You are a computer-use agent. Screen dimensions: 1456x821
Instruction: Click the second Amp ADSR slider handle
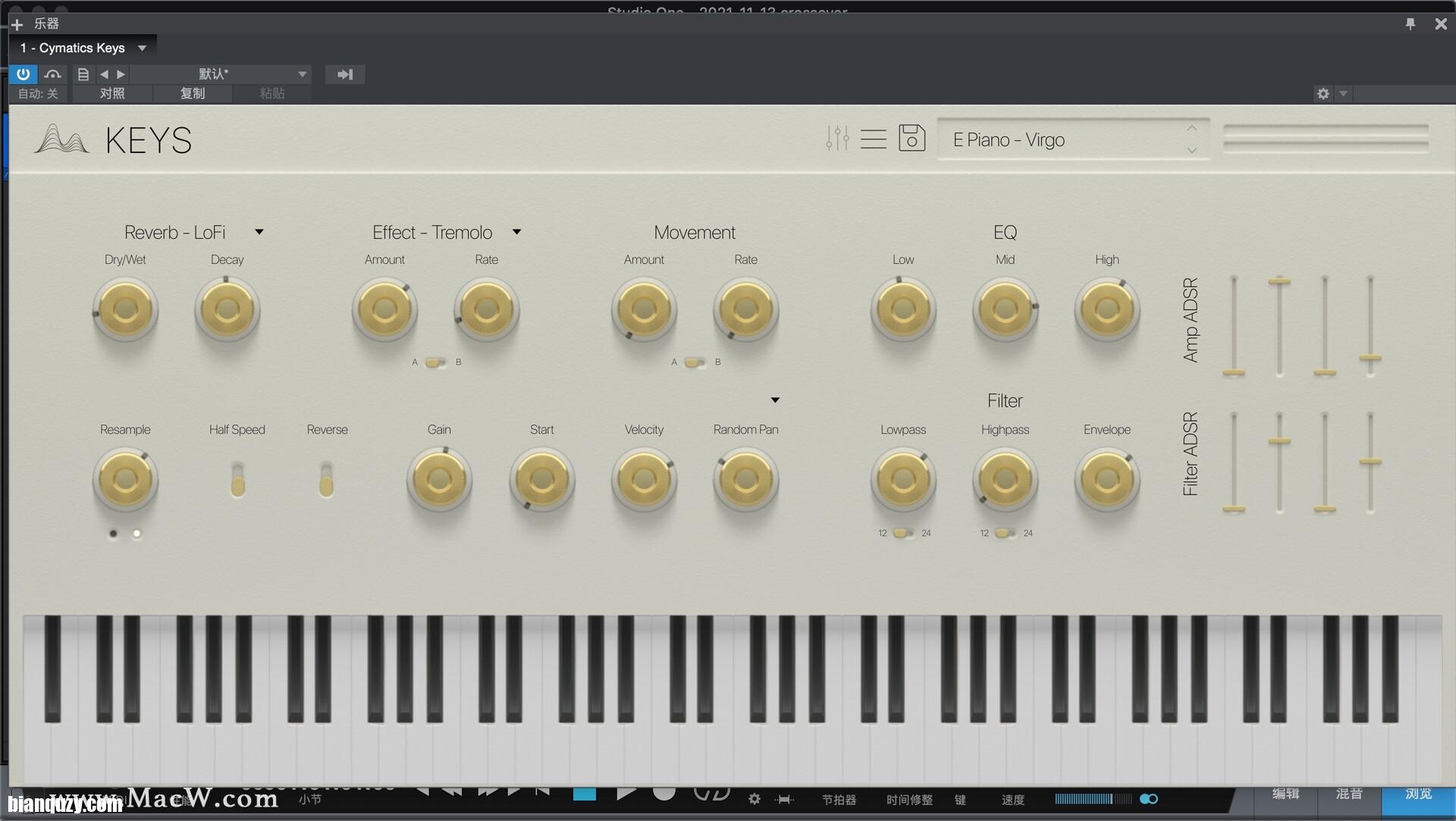(x=1279, y=281)
